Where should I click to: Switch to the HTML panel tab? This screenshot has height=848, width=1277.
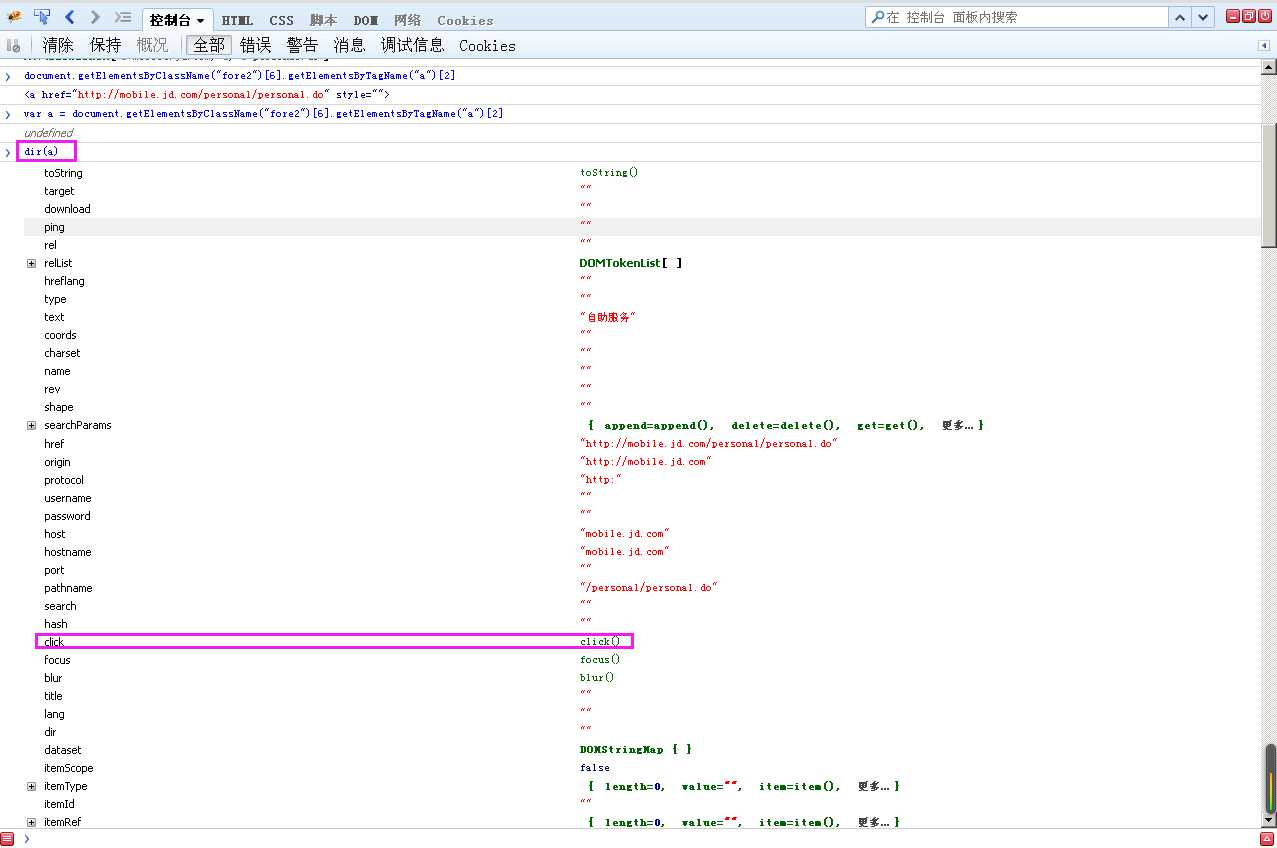(x=237, y=20)
